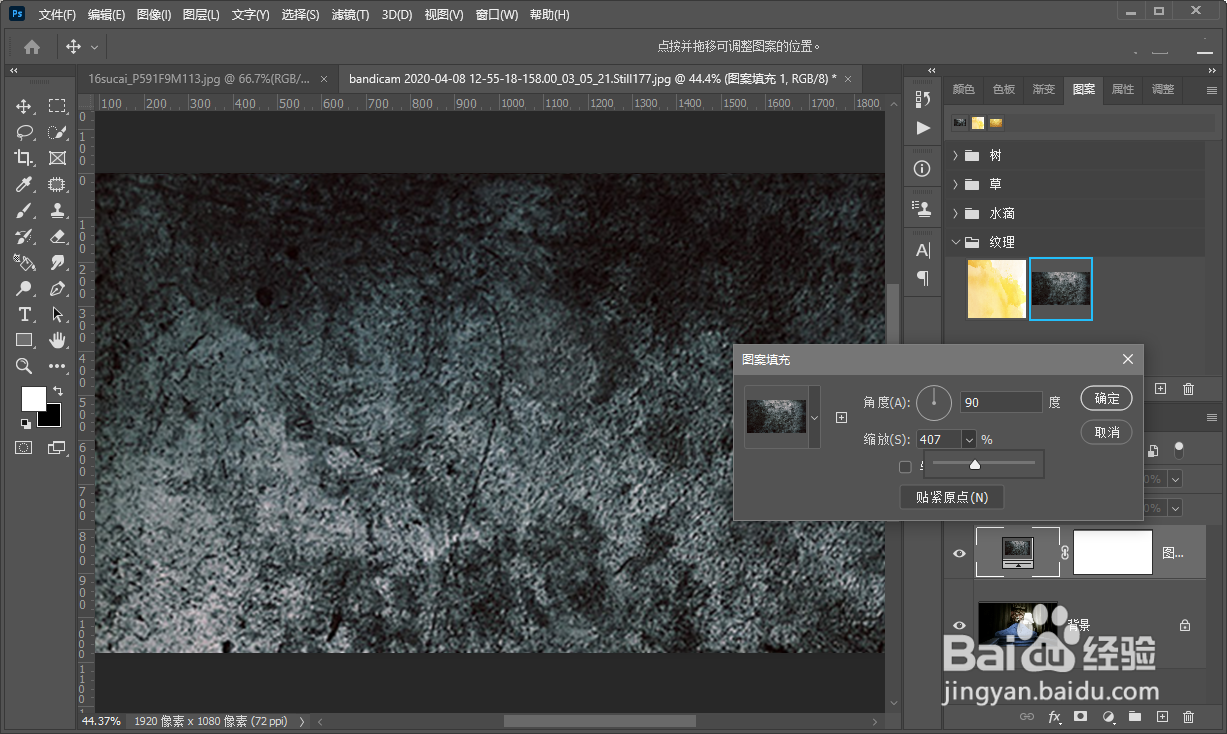Viewport: 1227px width, 734px height.
Task: Select the Frame tool
Action: [57, 158]
